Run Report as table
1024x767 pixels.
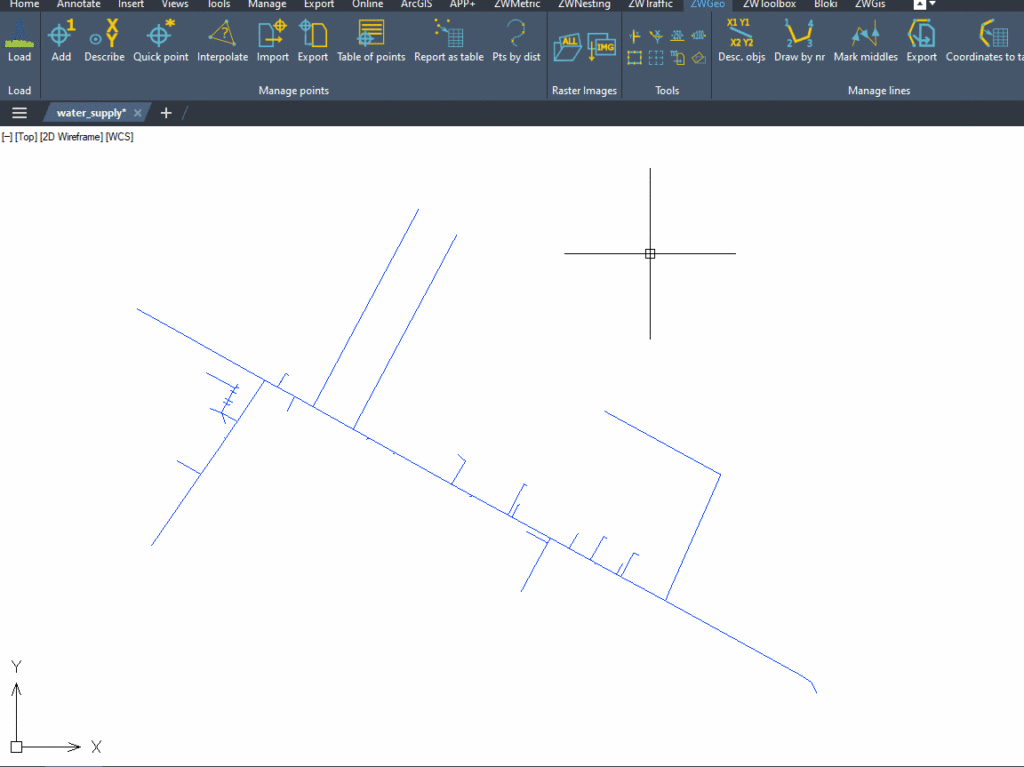[449, 41]
